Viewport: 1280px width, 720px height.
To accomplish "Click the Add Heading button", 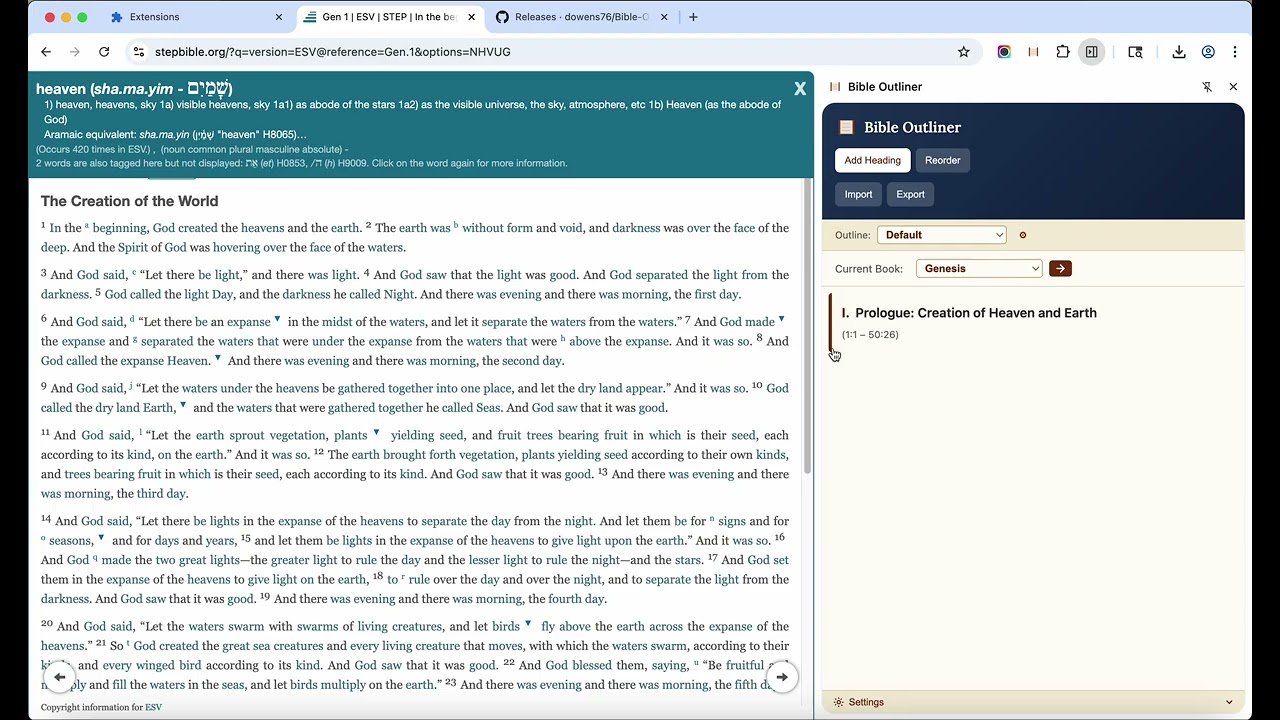I will [x=872, y=160].
